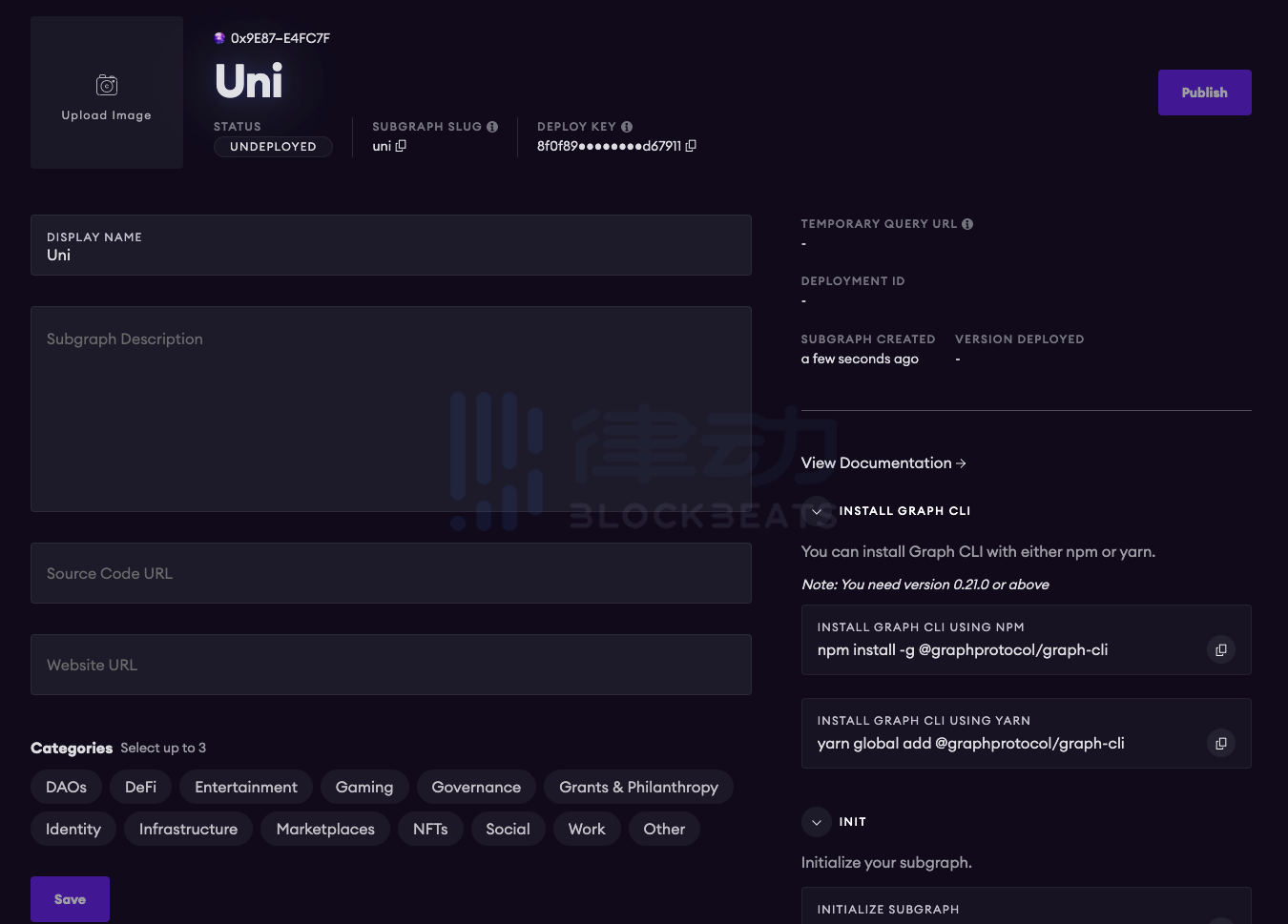Copy the subgraph slug 'uni'
Image resolution: width=1288 pixels, height=924 pixels.
(402, 146)
